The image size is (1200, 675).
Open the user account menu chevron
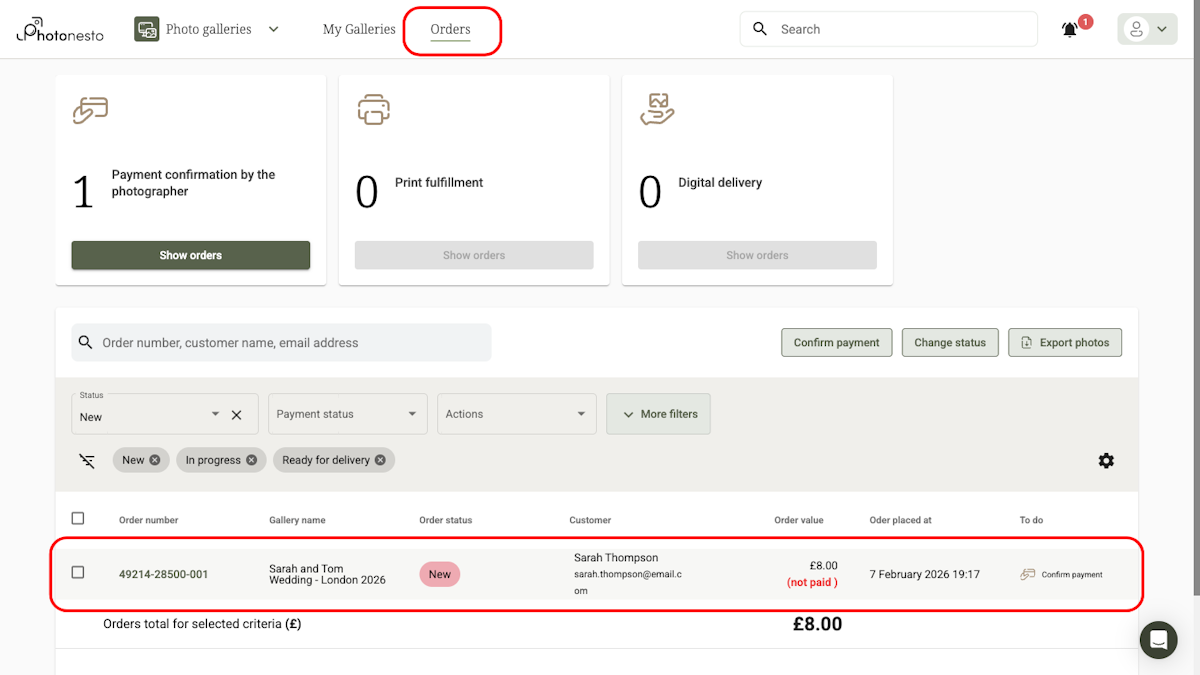[x=1161, y=29]
